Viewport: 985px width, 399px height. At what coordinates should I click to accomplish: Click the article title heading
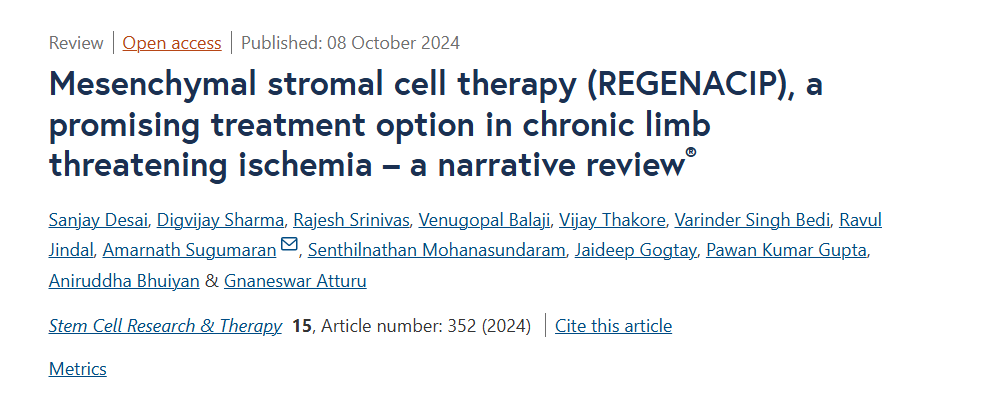(x=436, y=124)
